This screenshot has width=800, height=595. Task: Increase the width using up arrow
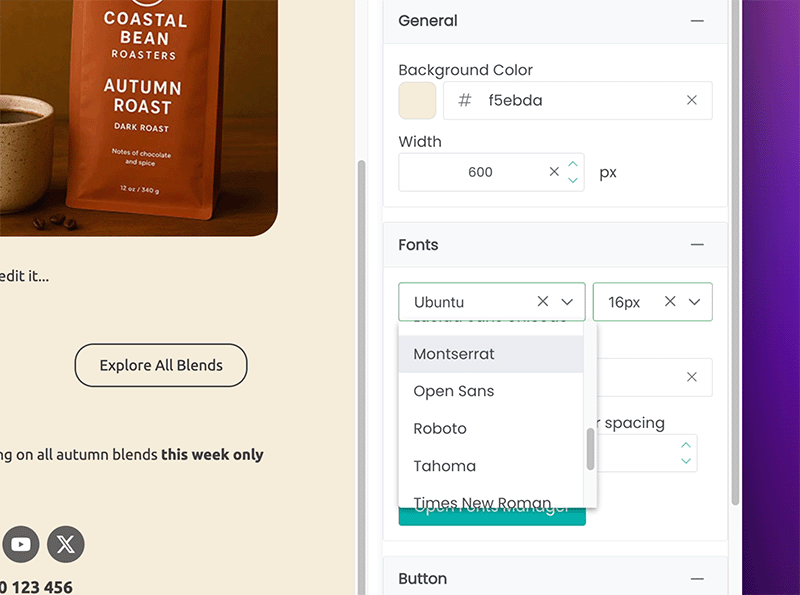pyautogui.click(x=573, y=164)
